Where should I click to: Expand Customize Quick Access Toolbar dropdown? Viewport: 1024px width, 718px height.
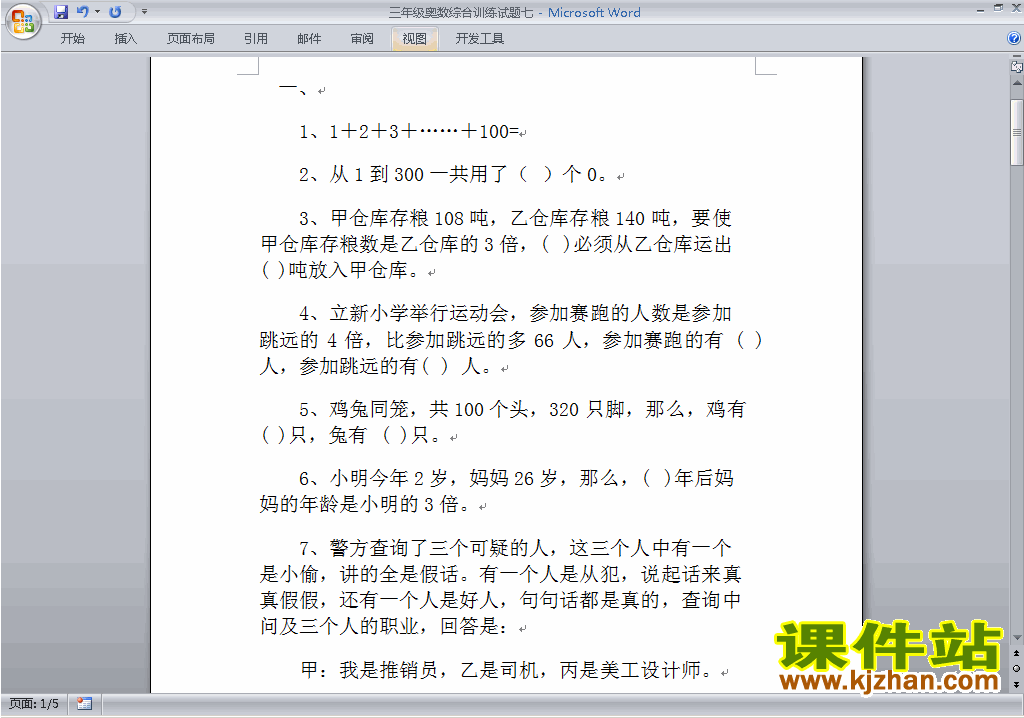tap(144, 12)
